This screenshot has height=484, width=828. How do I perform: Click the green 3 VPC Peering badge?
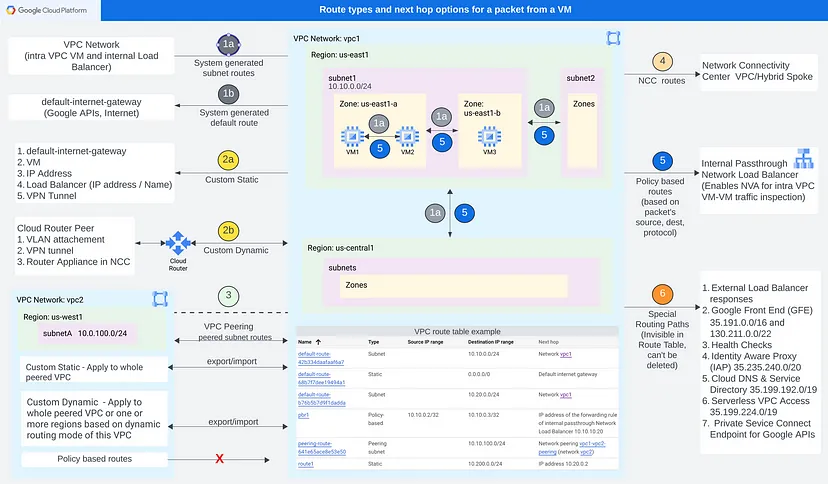pyautogui.click(x=228, y=296)
